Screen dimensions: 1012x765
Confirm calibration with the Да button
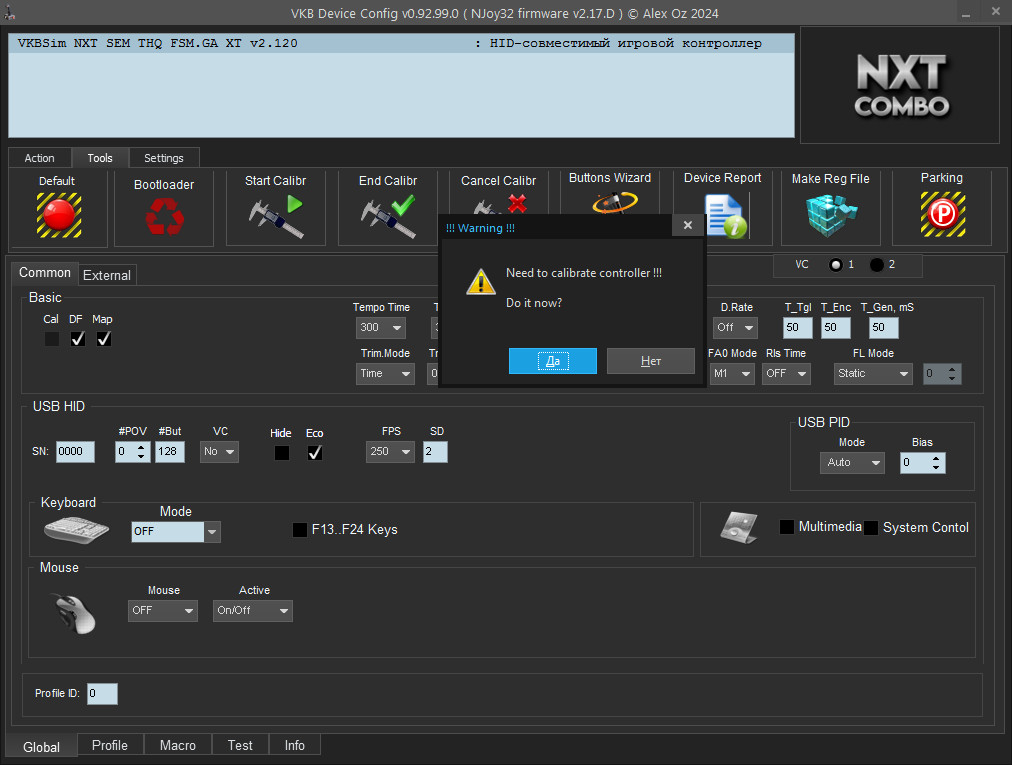point(552,361)
